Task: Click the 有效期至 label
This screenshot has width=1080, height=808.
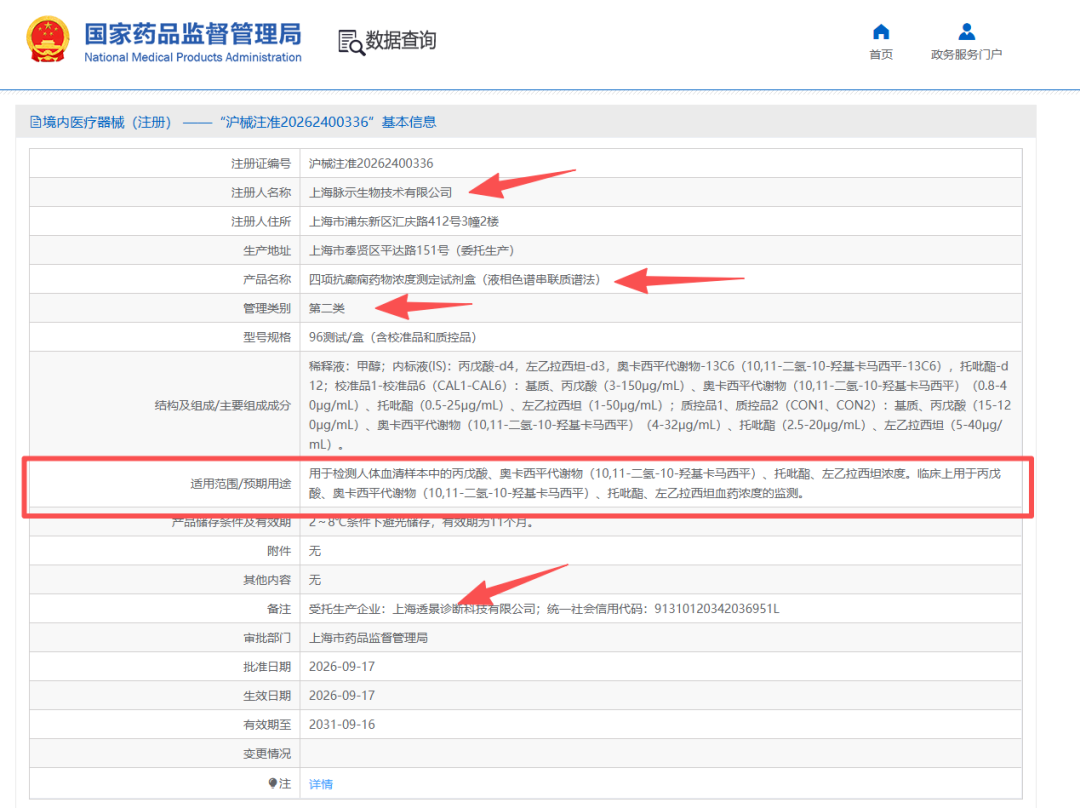Action: pos(267,724)
